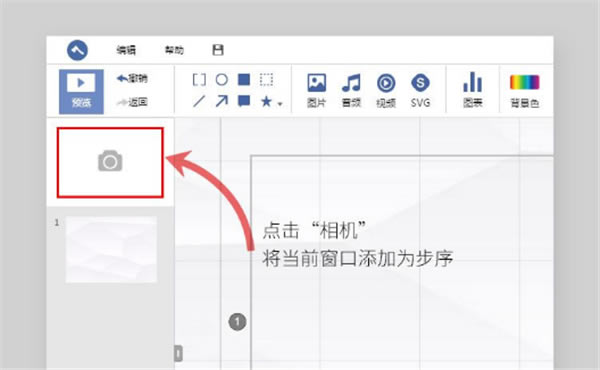Viewport: 600px width, 370px height.
Task: Select the star shape tool
Action: tap(266, 101)
